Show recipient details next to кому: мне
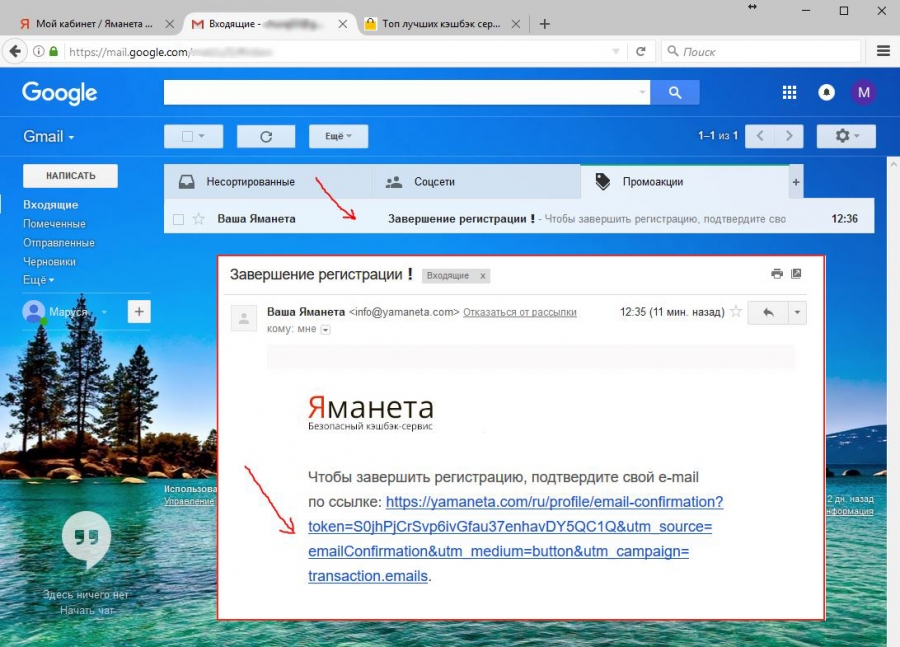 pos(325,330)
